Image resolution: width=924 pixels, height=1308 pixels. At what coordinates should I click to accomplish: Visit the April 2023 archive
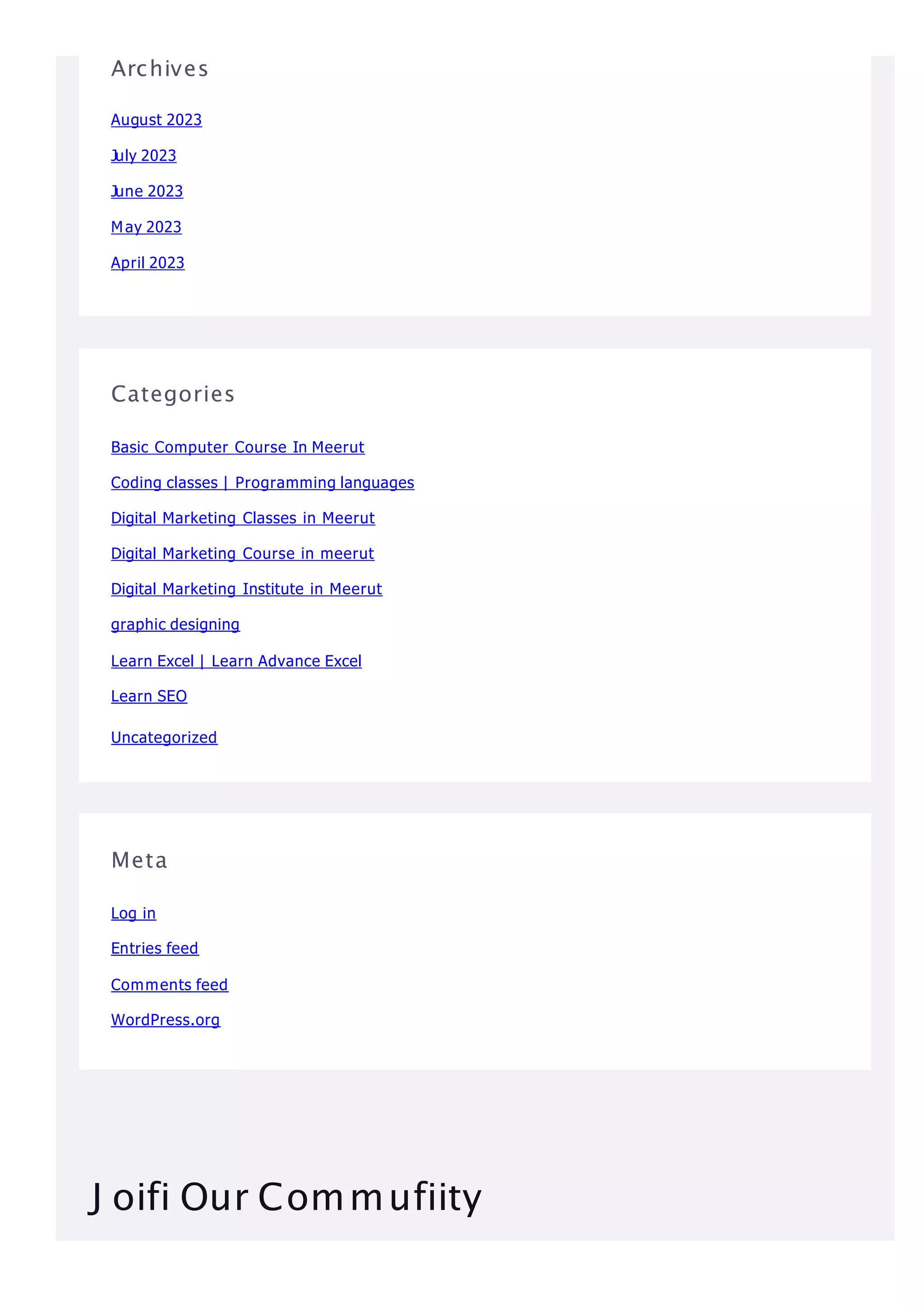[x=148, y=263]
